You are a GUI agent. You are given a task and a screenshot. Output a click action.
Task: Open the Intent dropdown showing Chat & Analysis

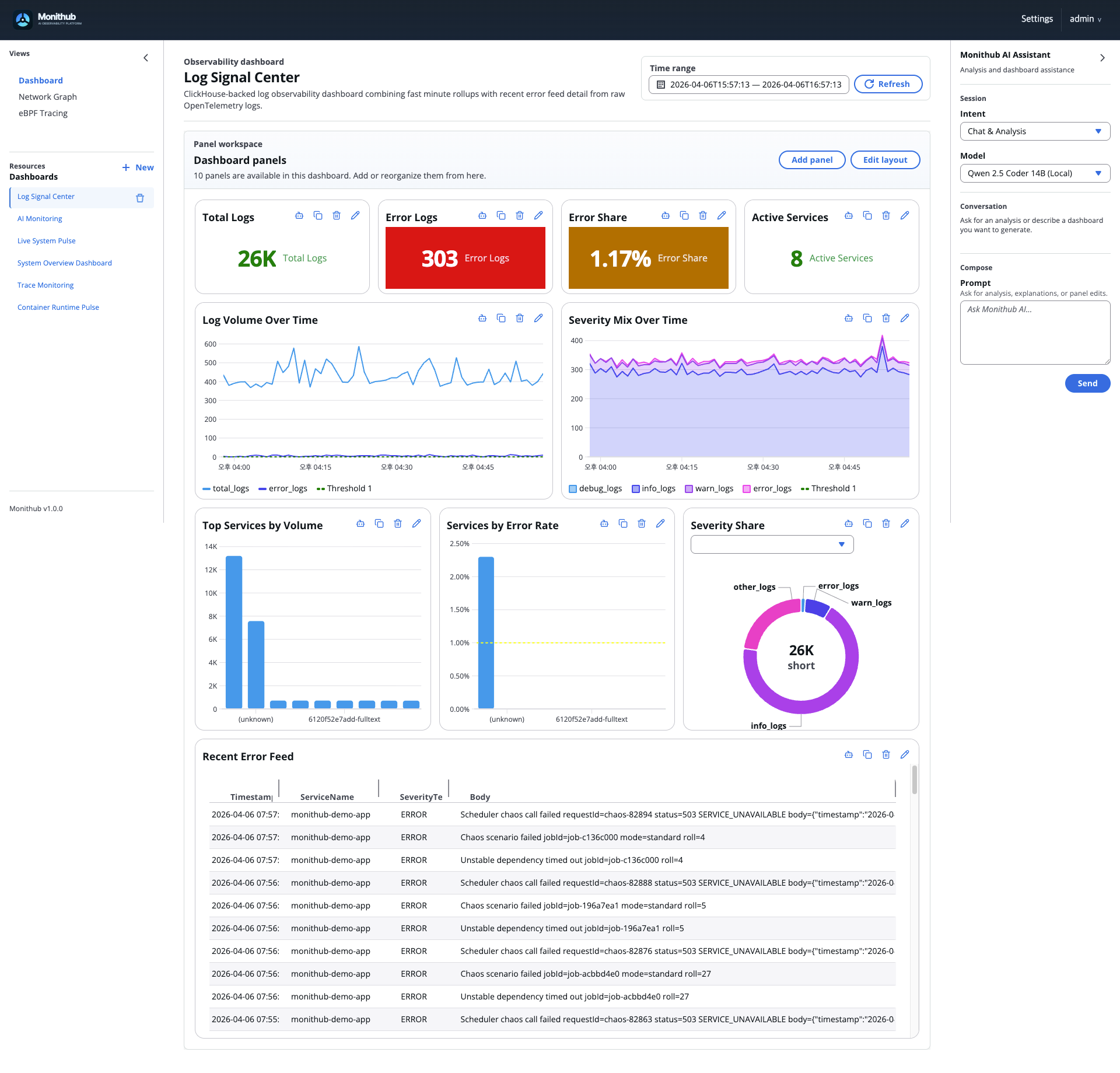point(1034,131)
